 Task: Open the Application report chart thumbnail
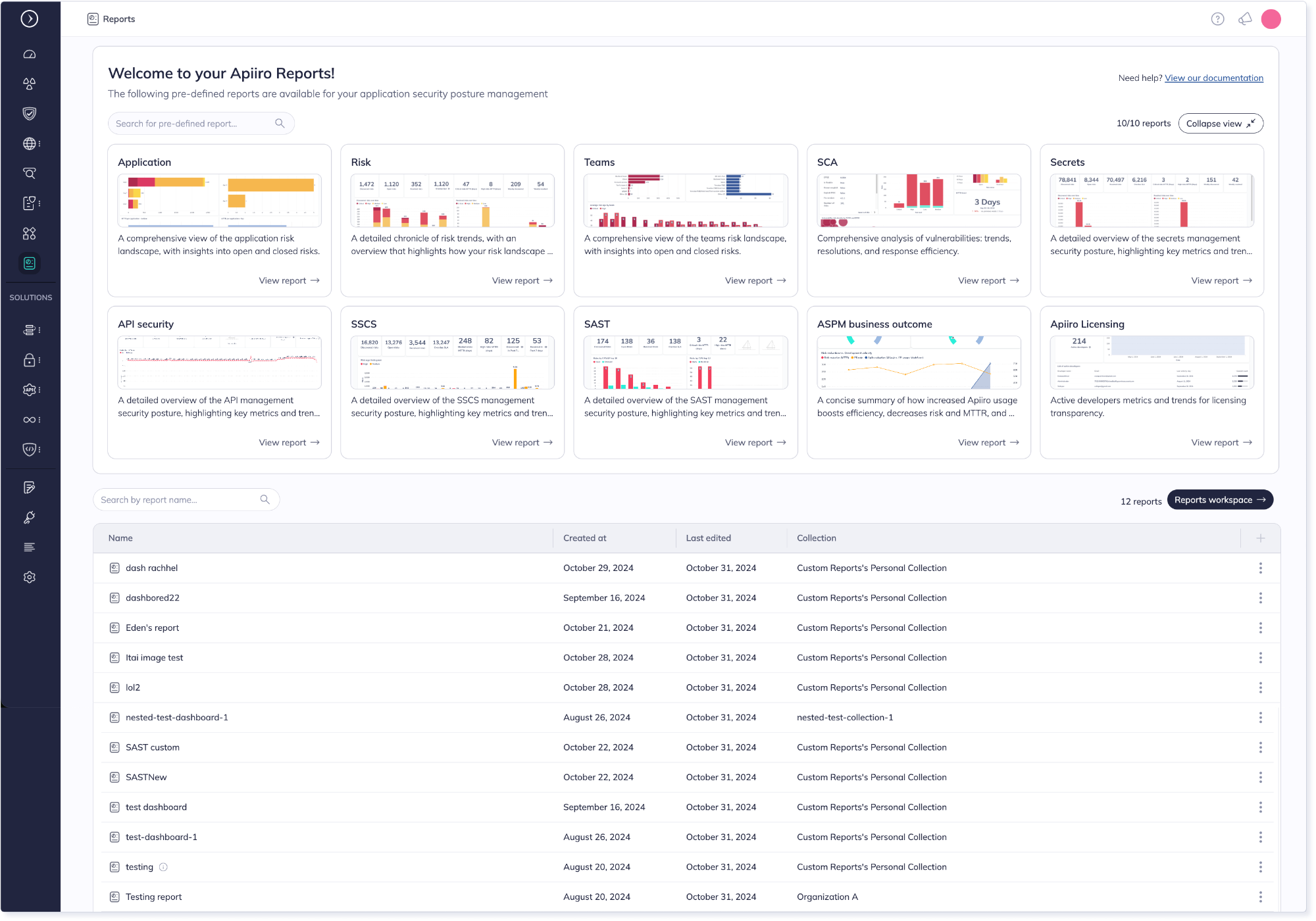point(219,201)
